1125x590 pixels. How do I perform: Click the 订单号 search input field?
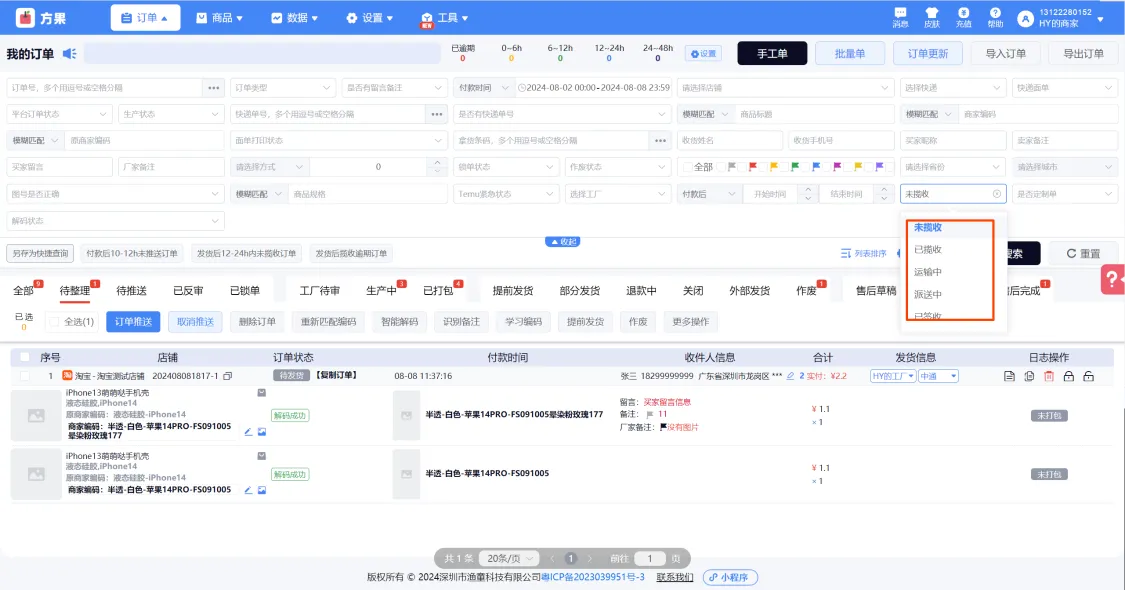(x=104, y=88)
